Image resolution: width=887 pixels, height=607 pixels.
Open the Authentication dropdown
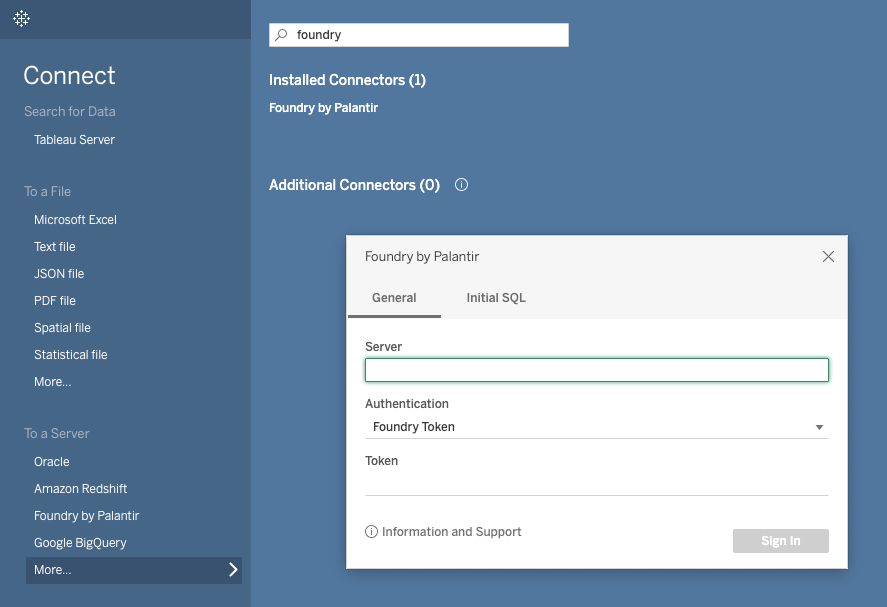[x=597, y=427]
